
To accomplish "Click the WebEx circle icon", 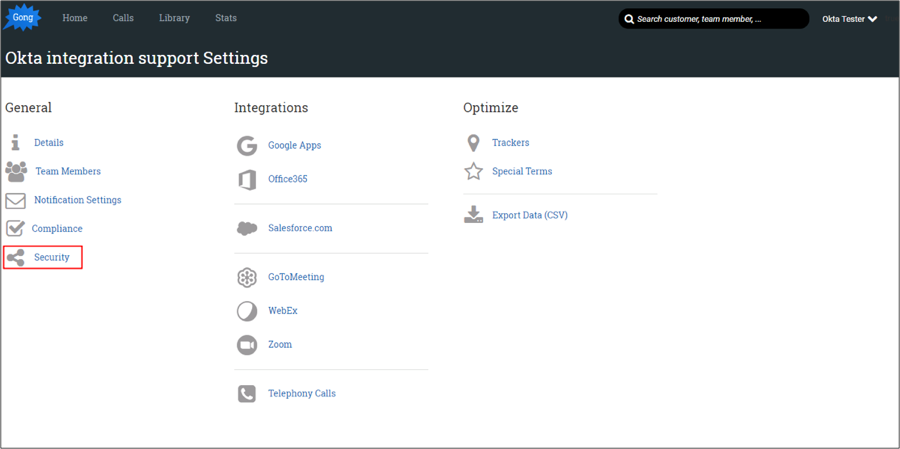I will coord(247,311).
